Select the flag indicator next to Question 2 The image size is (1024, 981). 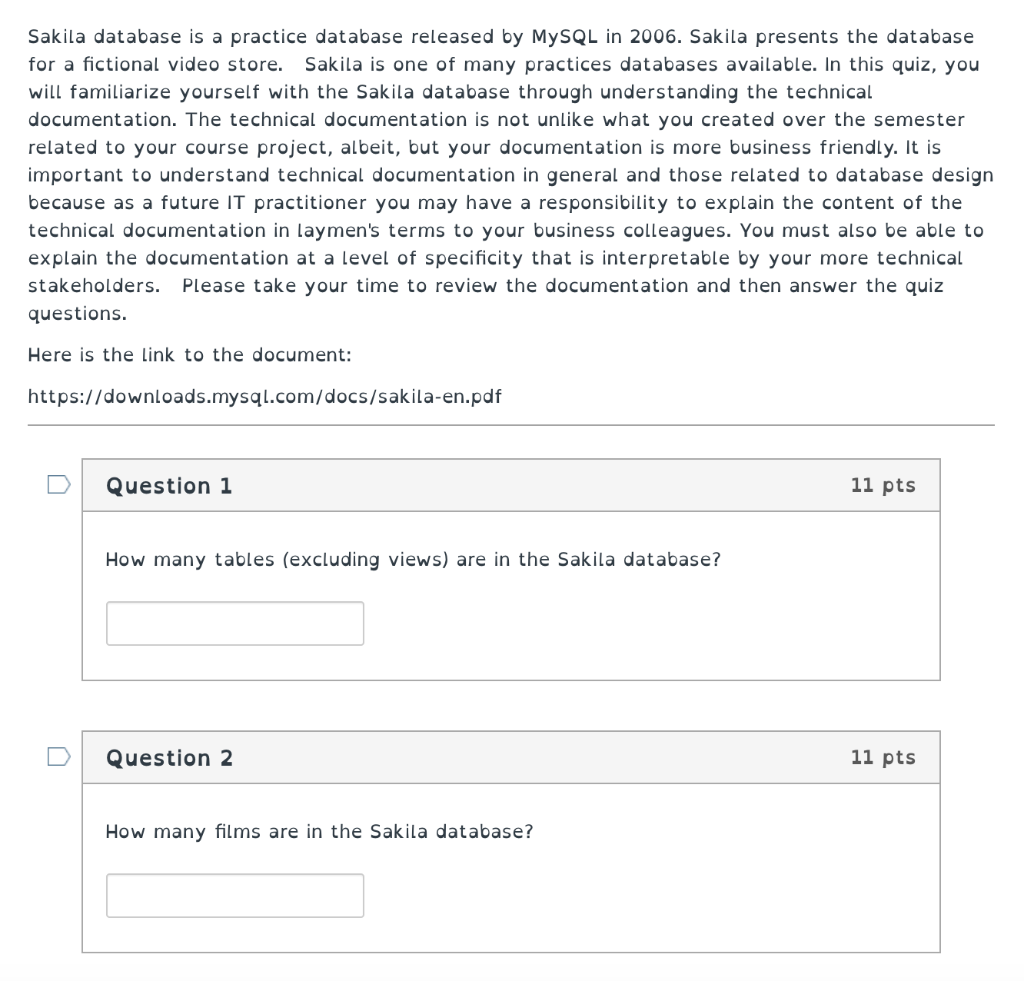[x=57, y=756]
